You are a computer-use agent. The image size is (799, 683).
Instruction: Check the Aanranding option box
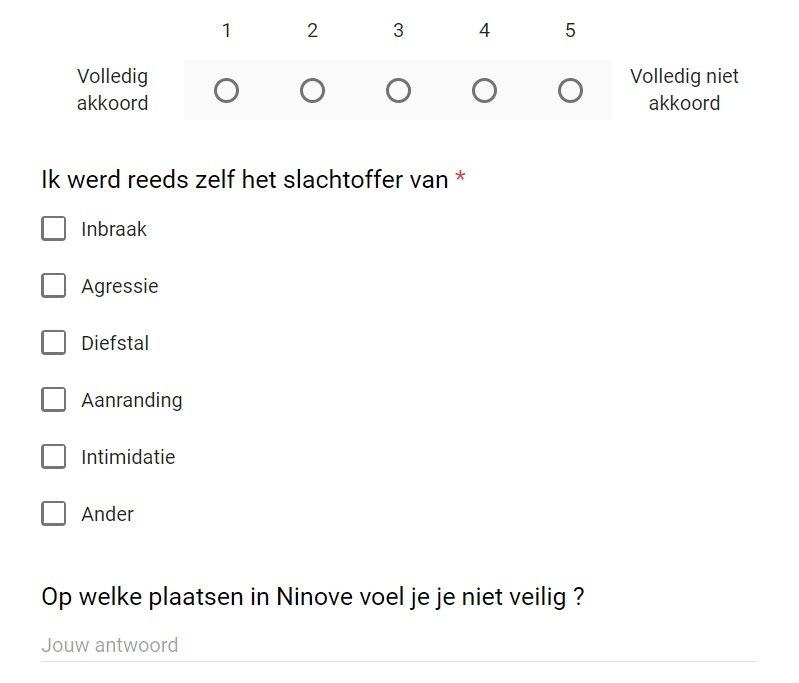pos(53,400)
